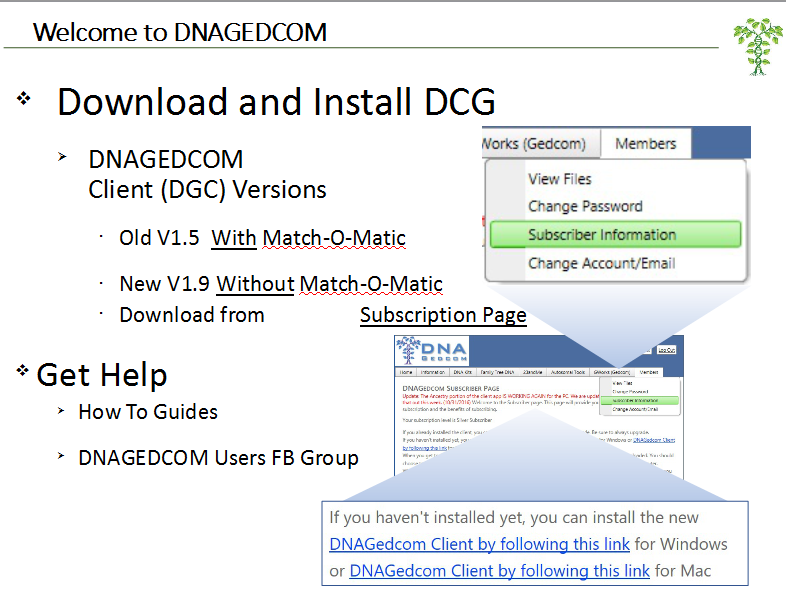Open Family Tree DNA tab in small screenshot
The image size is (786, 610).
497,372
